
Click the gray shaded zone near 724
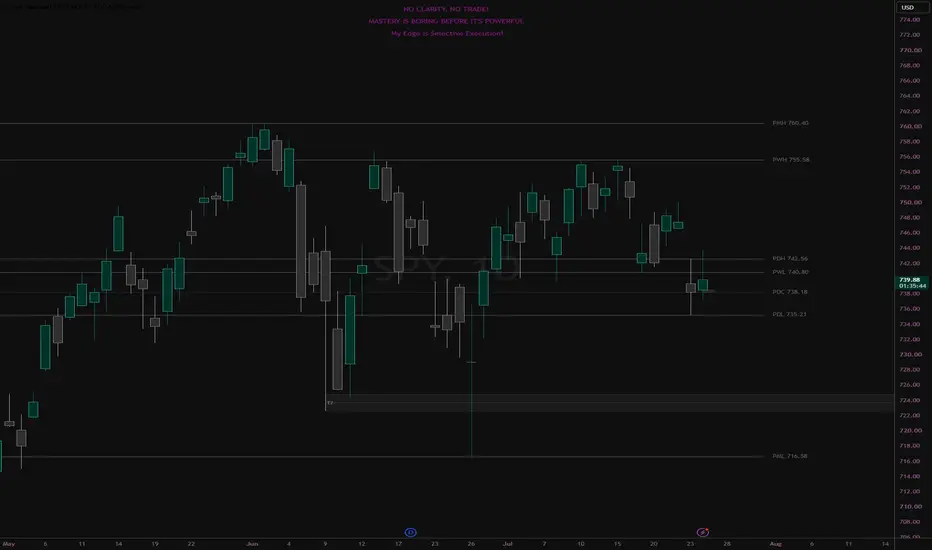click(609, 403)
